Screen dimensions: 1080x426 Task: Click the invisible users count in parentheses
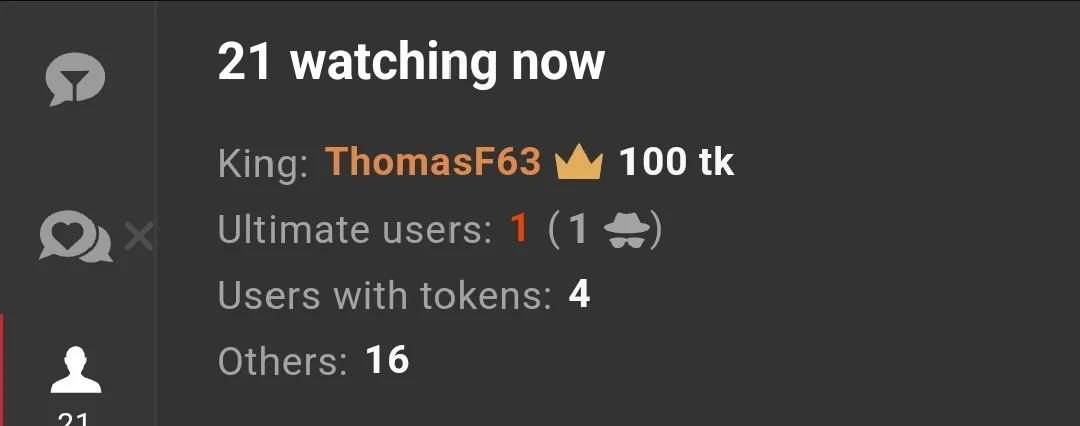[x=578, y=231]
